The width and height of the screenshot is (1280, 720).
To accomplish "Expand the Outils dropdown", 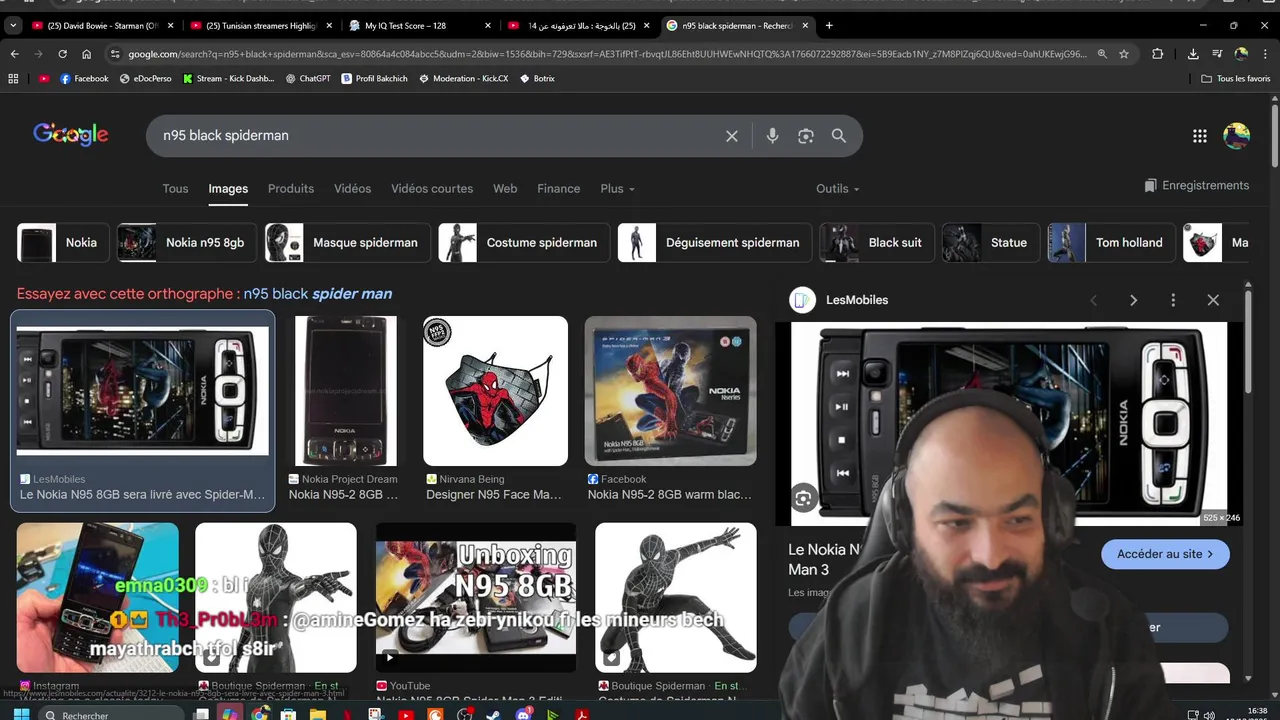I will pos(837,188).
